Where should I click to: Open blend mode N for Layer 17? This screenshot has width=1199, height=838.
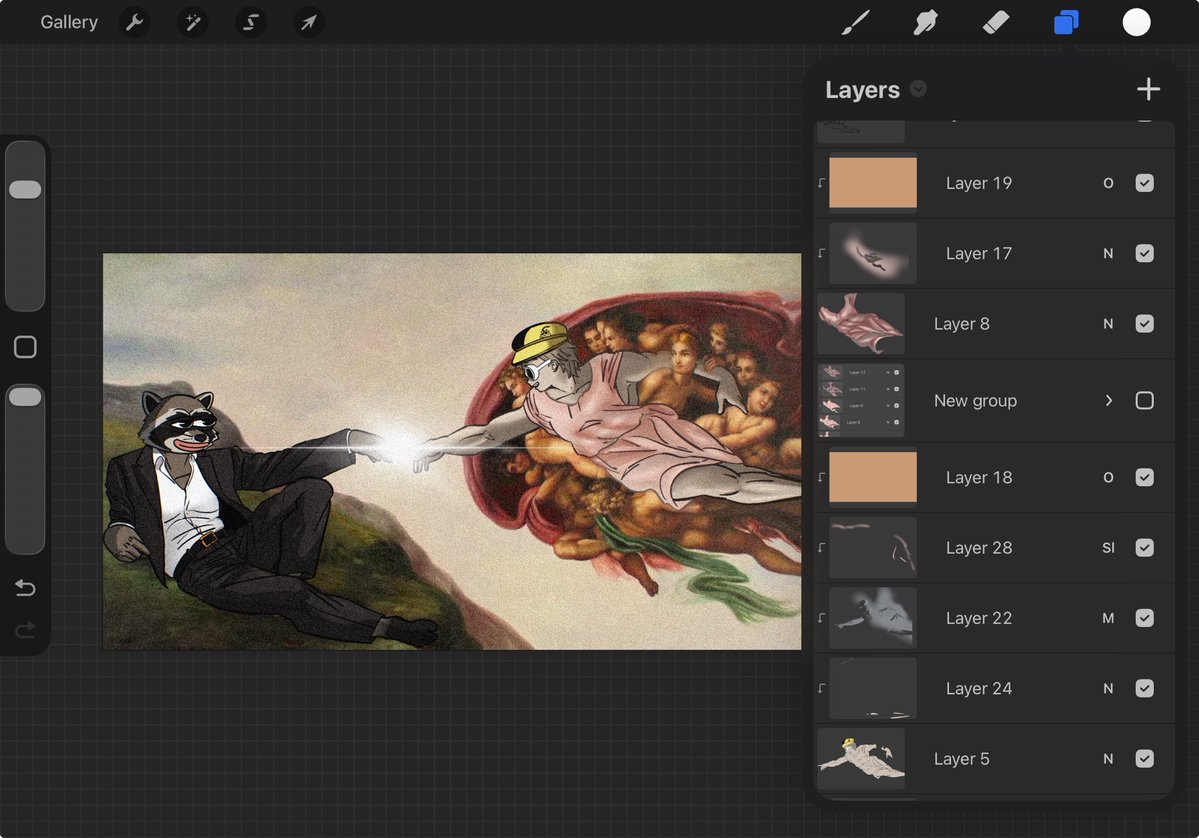[x=1108, y=253]
